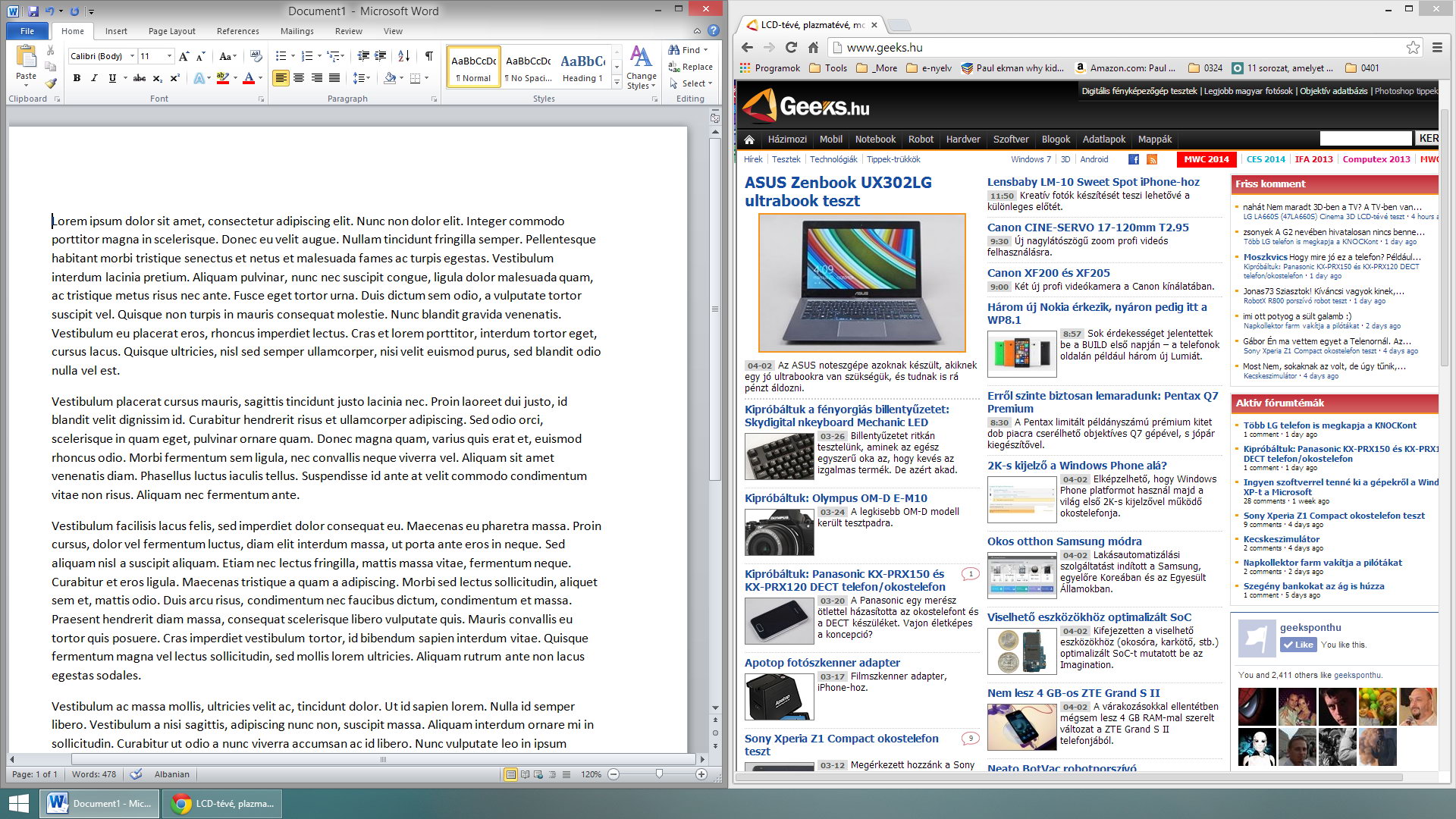Screen dimensions: 1456x819
Task: Open the Mailings ribbon tab
Action: pos(297,31)
